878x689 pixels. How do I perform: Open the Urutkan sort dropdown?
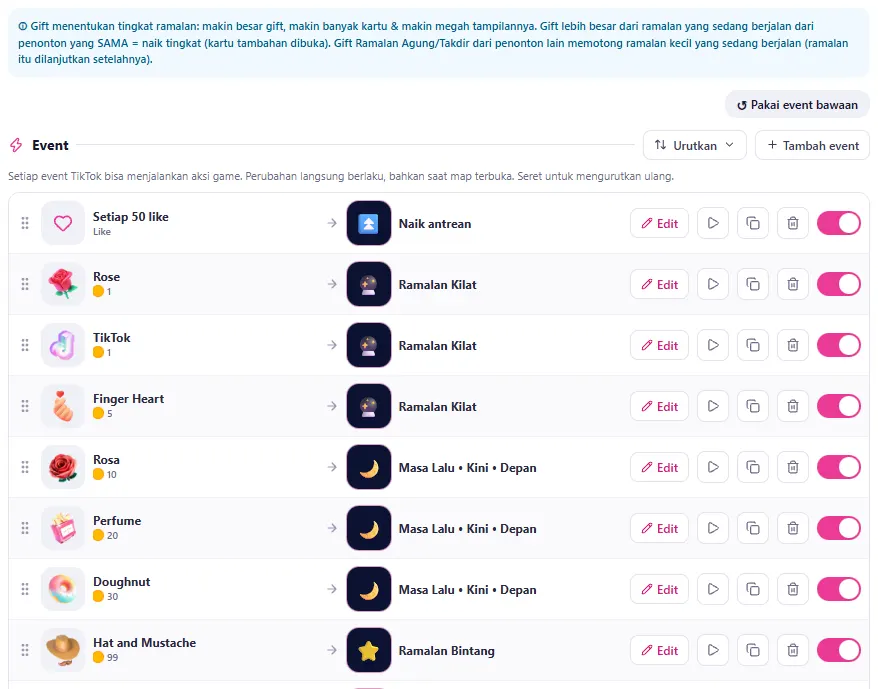click(x=694, y=145)
